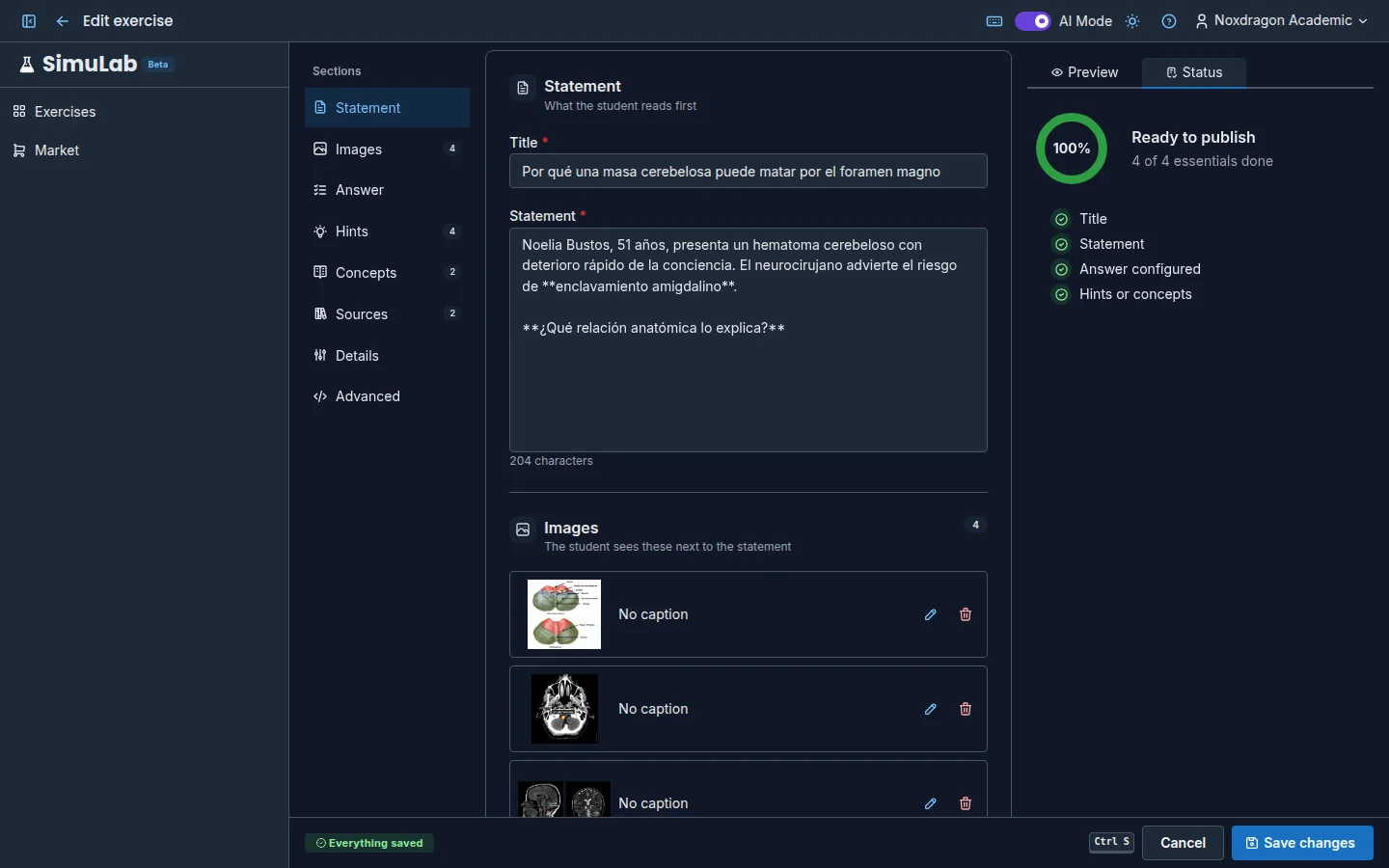Delete the third image with trash icon
The width and height of the screenshot is (1389, 868).
pos(966,803)
